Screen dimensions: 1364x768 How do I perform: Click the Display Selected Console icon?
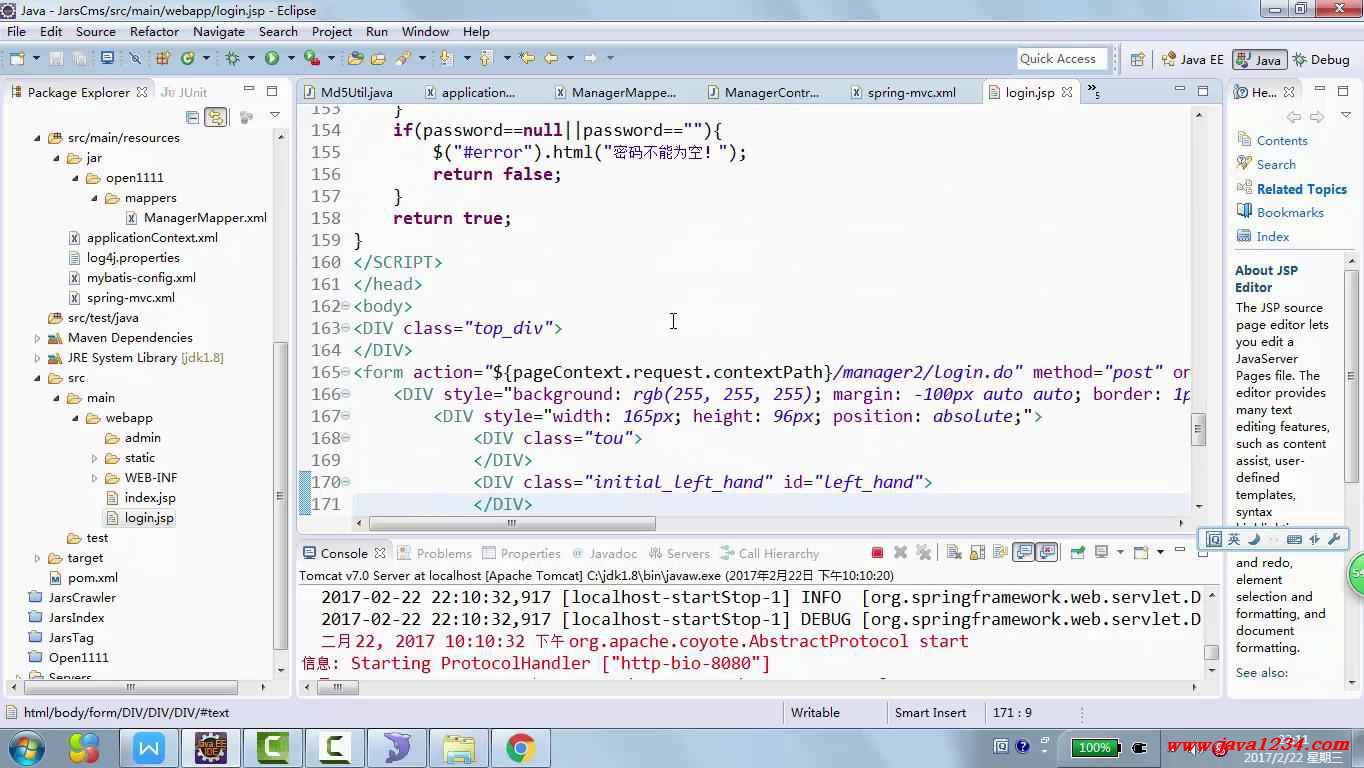1102,552
